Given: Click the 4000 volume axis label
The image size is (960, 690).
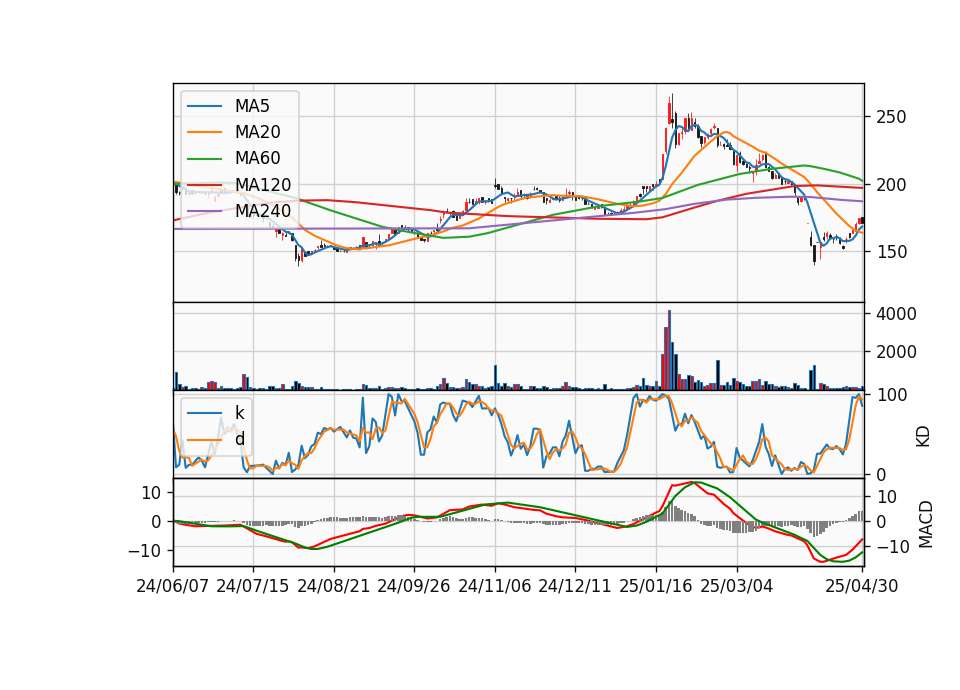Looking at the screenshot, I should [896, 314].
